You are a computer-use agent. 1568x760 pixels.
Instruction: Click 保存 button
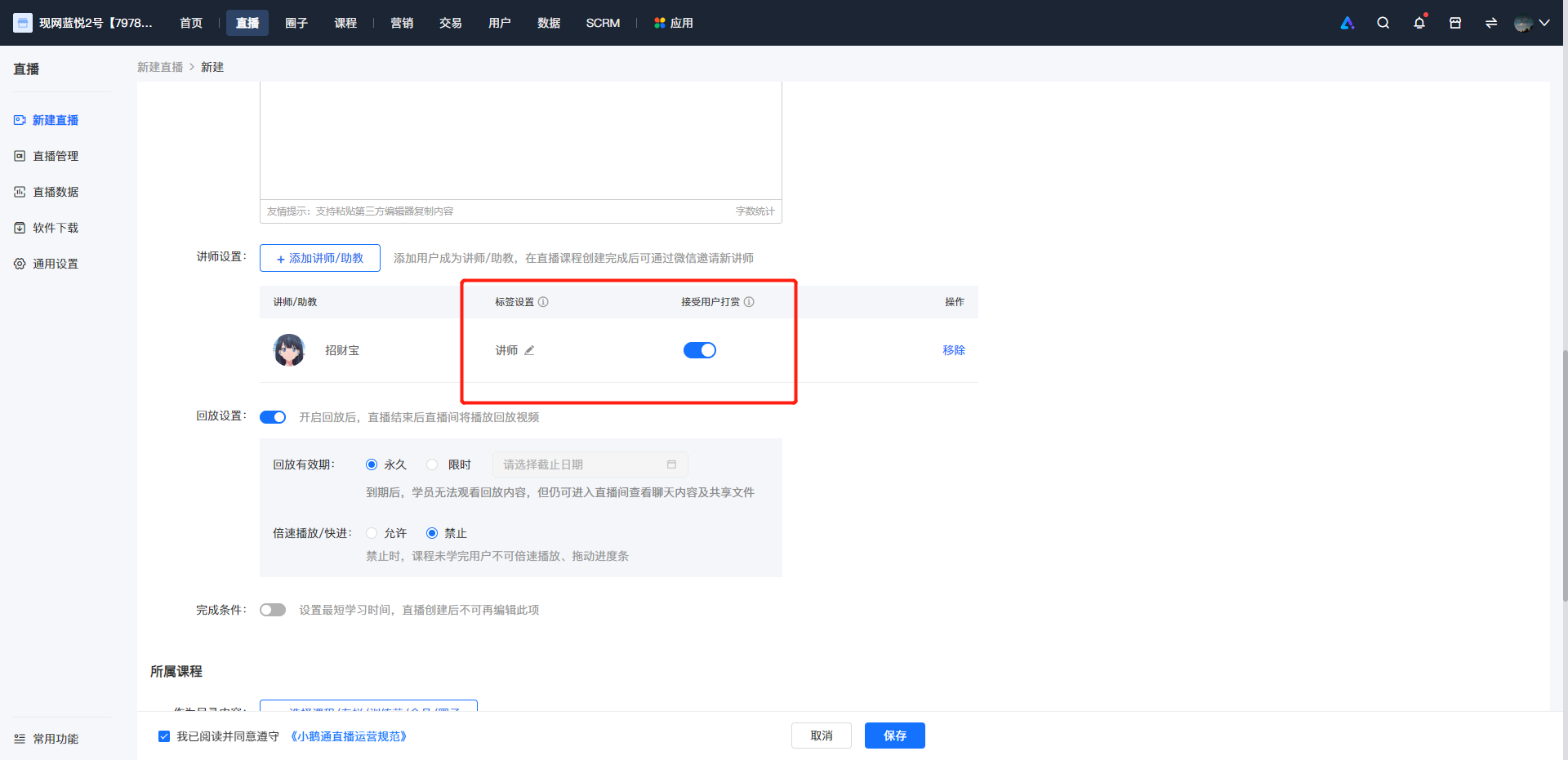[x=895, y=736]
